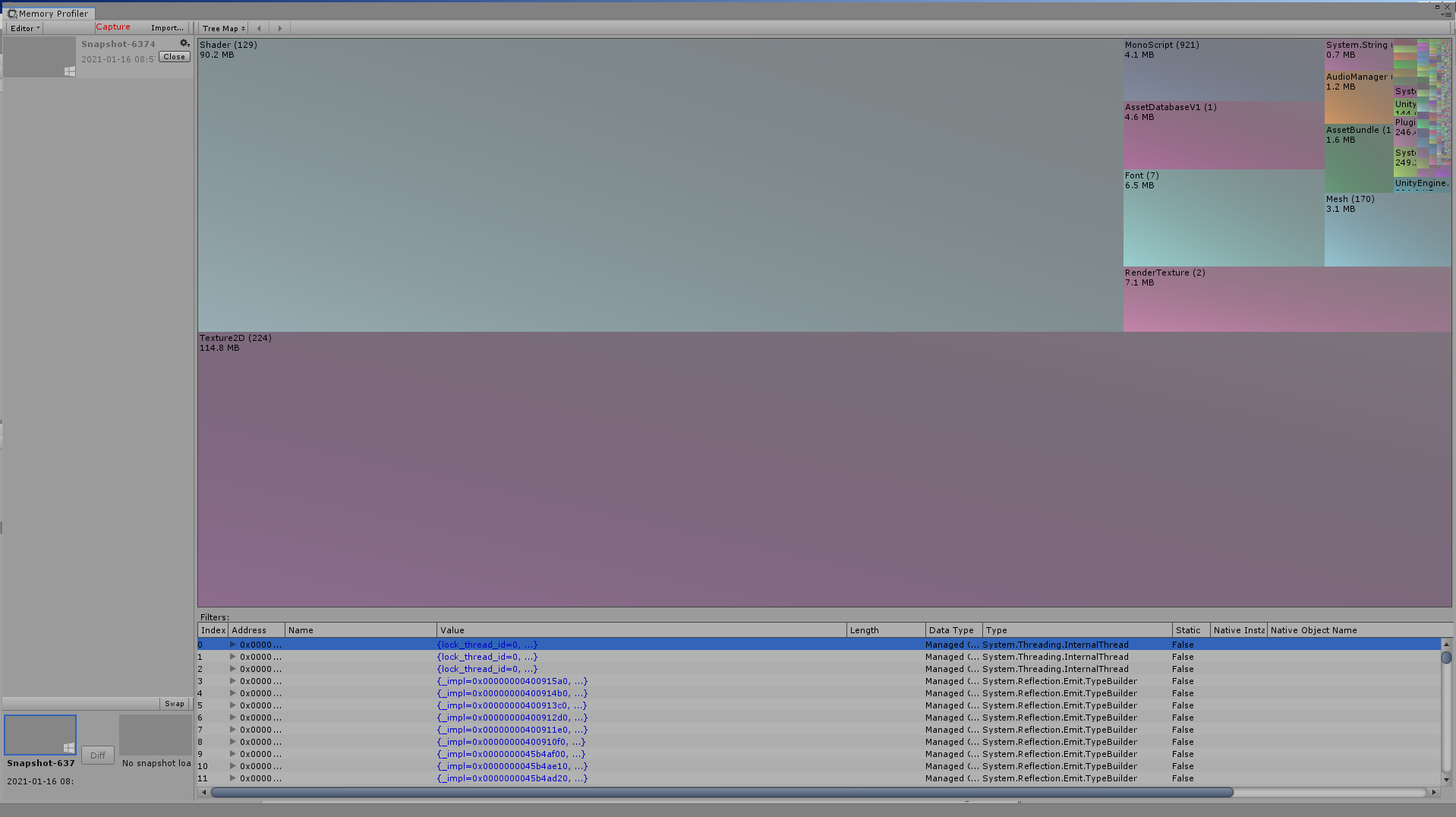Open lock_thread_id value link in row 0
The width and height of the screenshot is (1456, 817).
point(487,645)
